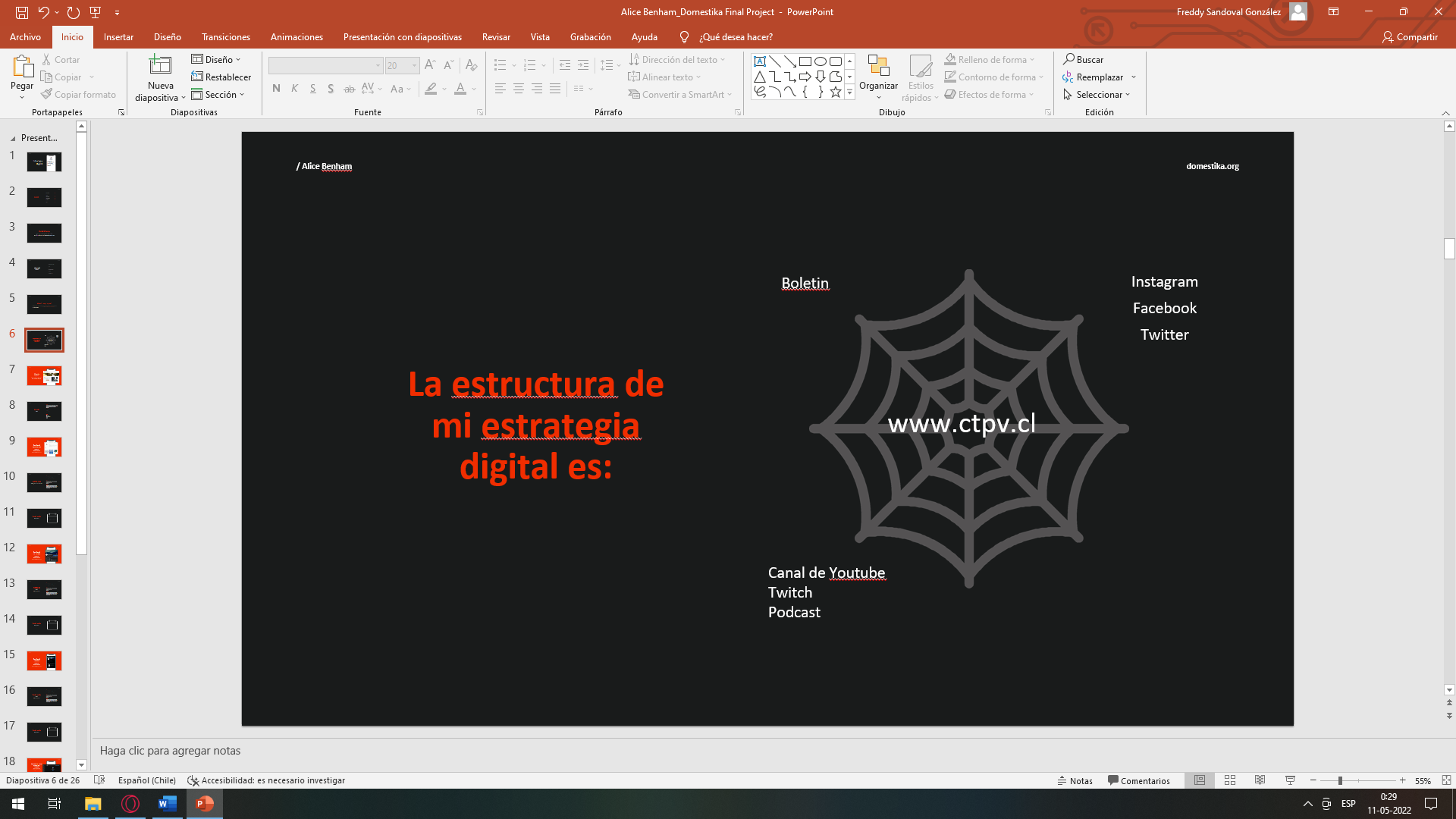Viewport: 1456px width, 819px height.
Task: Adjust the zoom slider handle
Action: point(1340,780)
